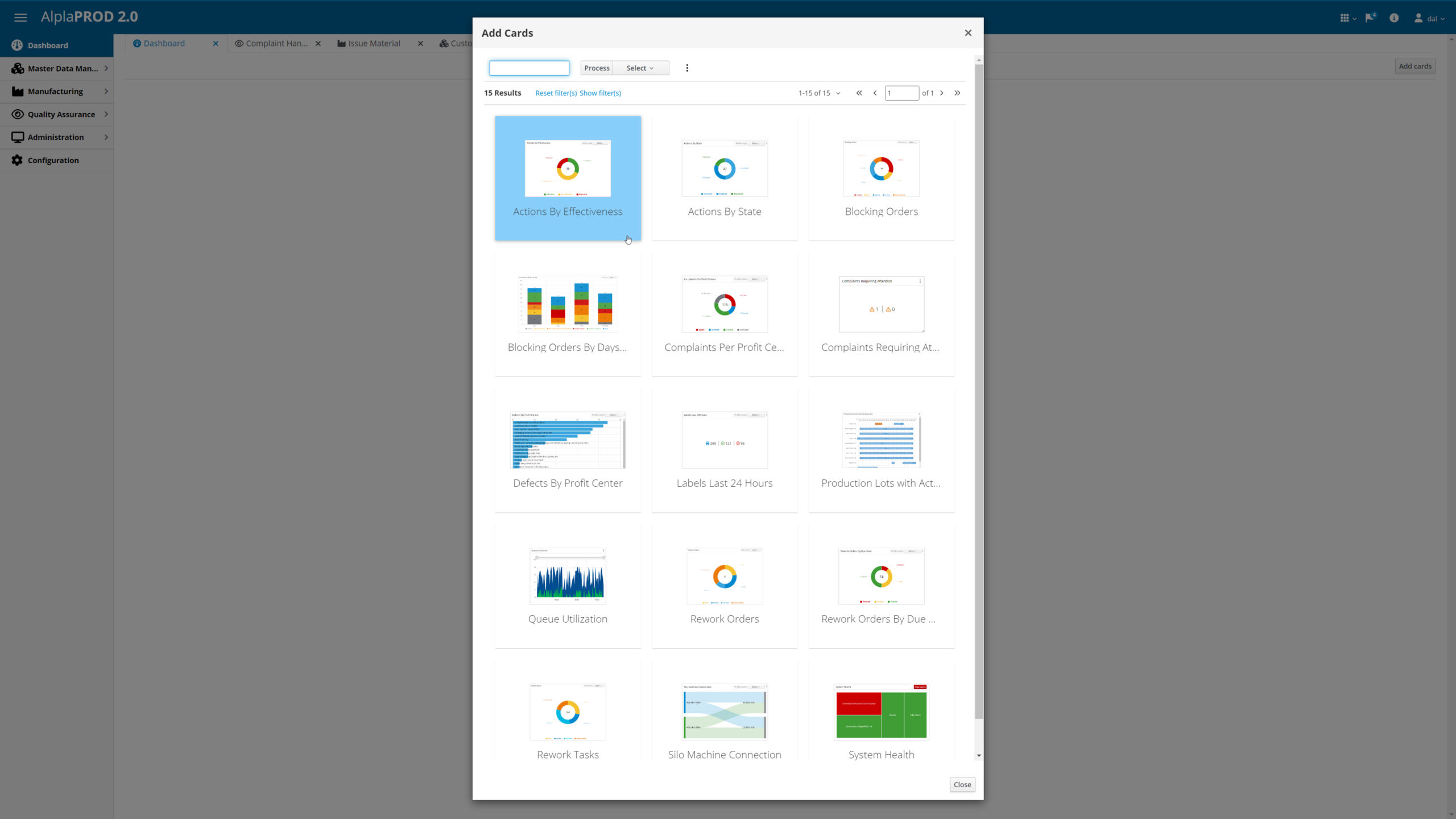
Task: Open the three-dot options menu in dialog
Action: pos(687,68)
